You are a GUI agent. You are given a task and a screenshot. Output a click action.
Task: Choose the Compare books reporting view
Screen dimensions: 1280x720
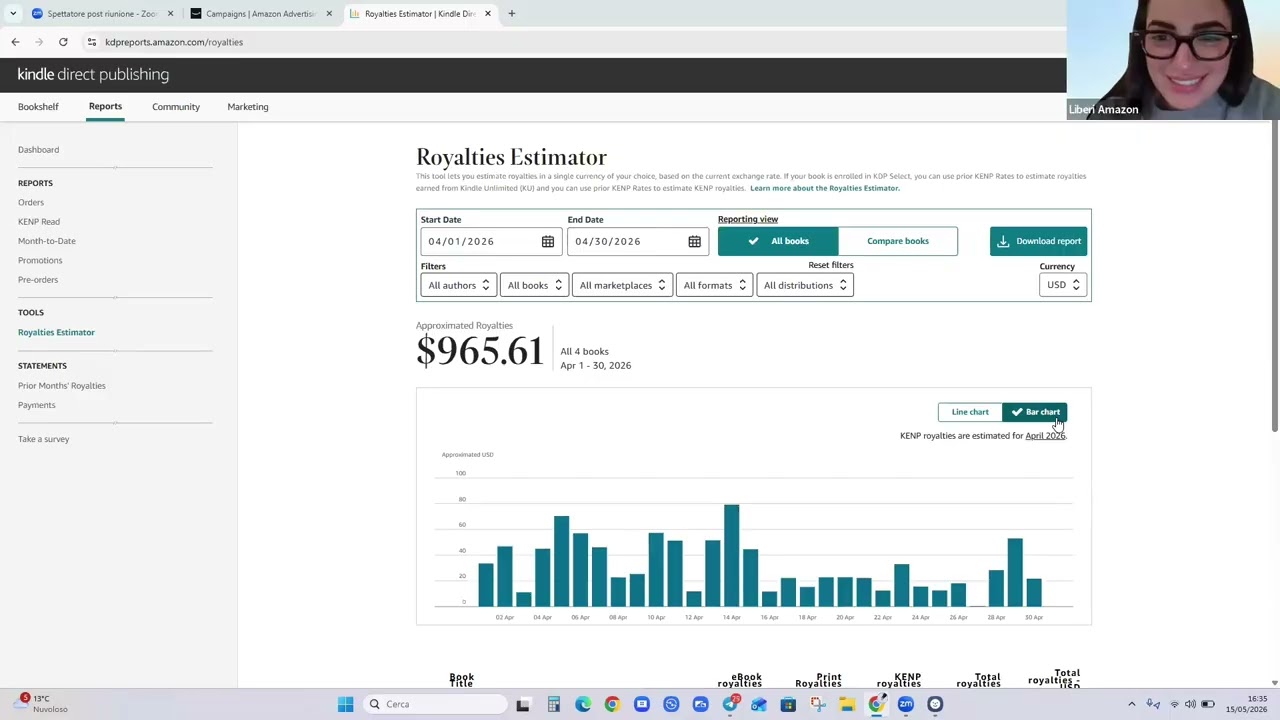pos(898,241)
